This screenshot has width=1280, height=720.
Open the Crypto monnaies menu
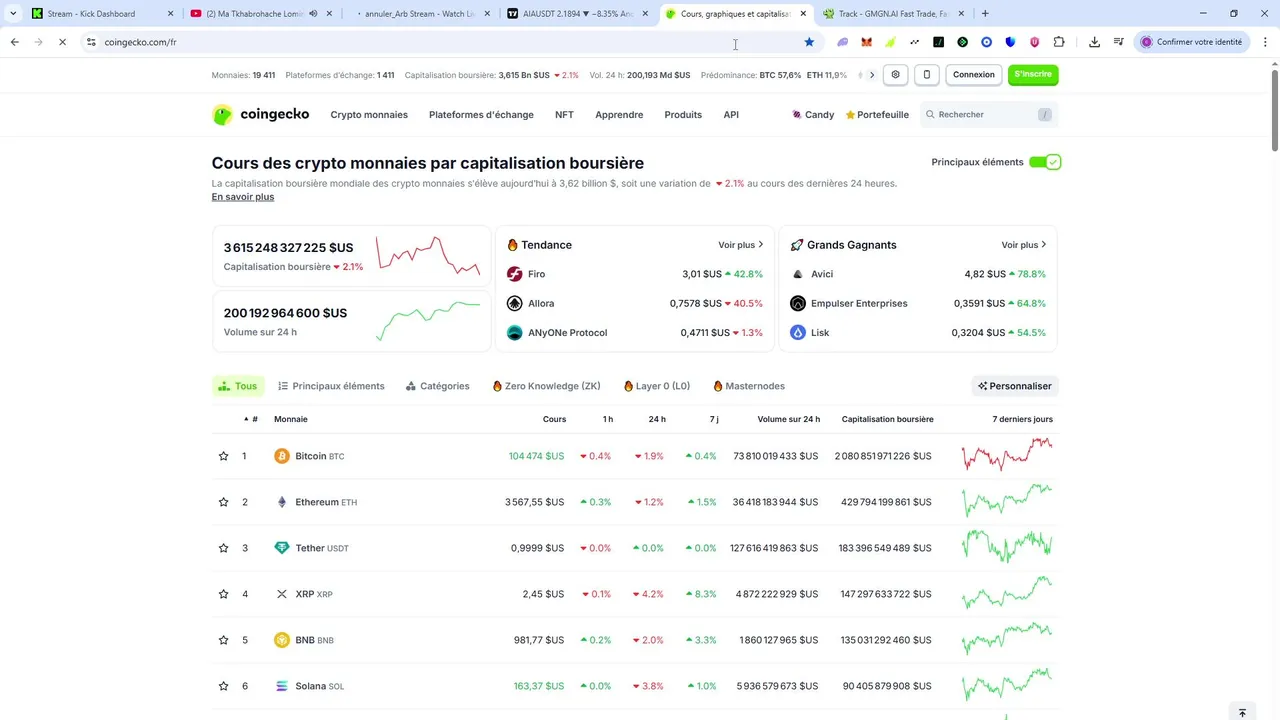[369, 115]
